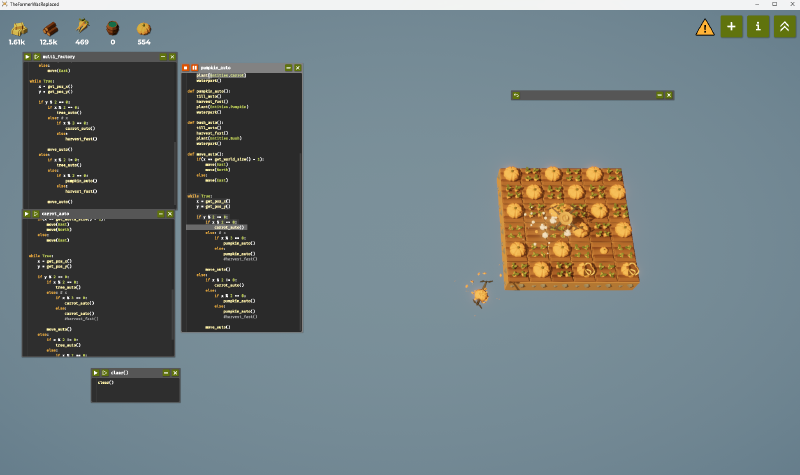Viewport: 800px width, 475px height.
Task: Collapse the pumpkin_auto code window
Action: click(x=288, y=68)
